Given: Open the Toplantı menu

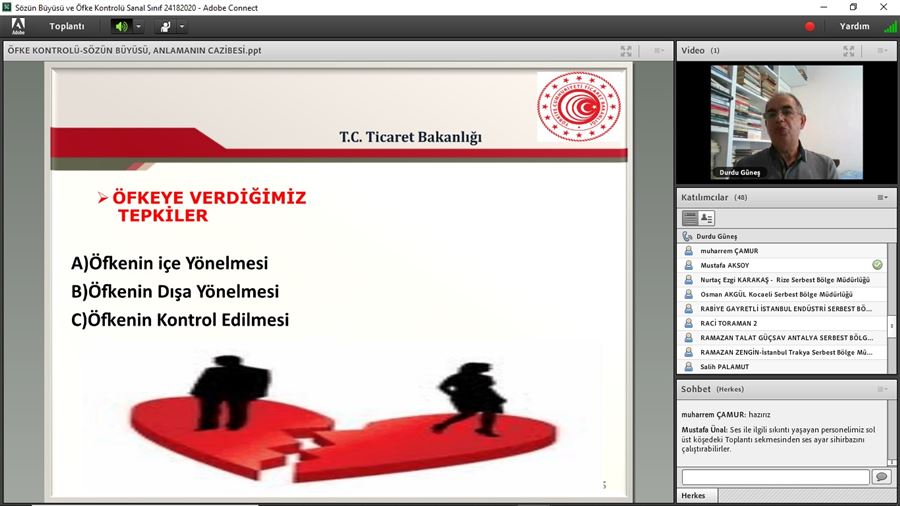Looking at the screenshot, I should point(67,26).
